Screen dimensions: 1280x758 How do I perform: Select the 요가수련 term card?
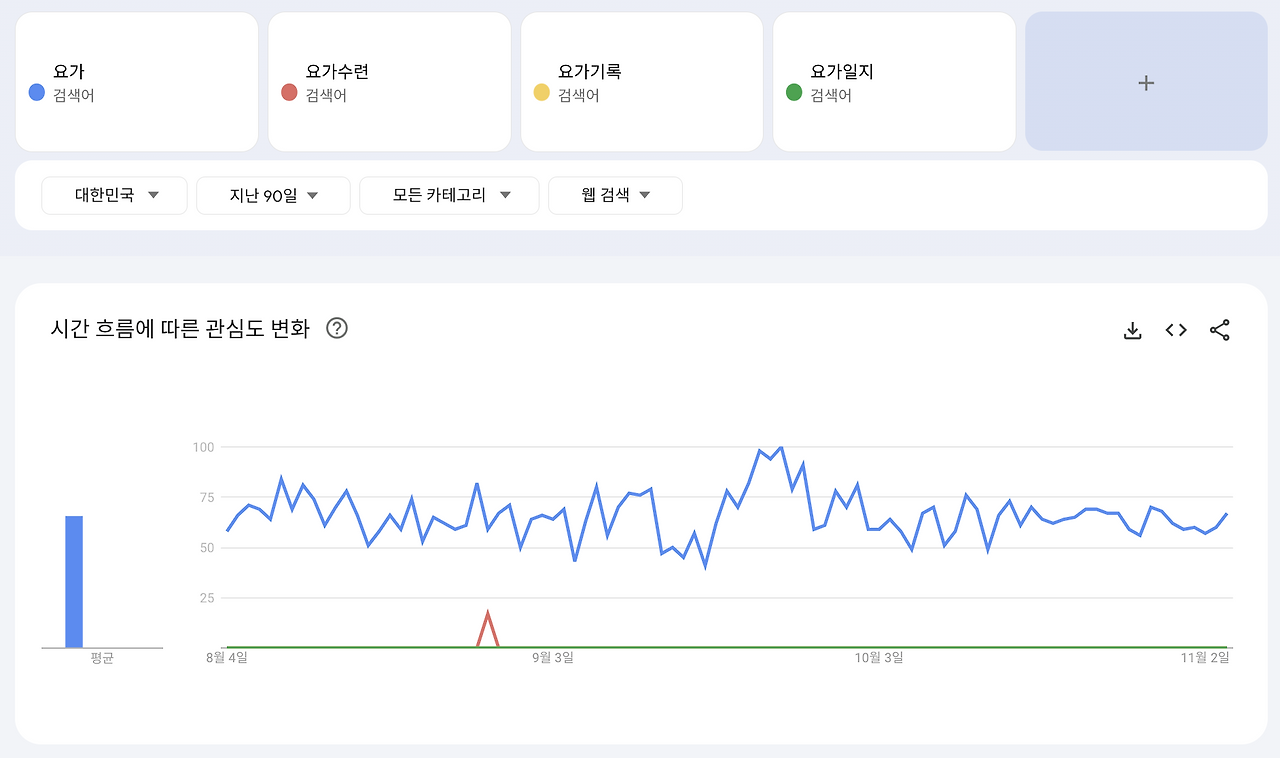[389, 81]
